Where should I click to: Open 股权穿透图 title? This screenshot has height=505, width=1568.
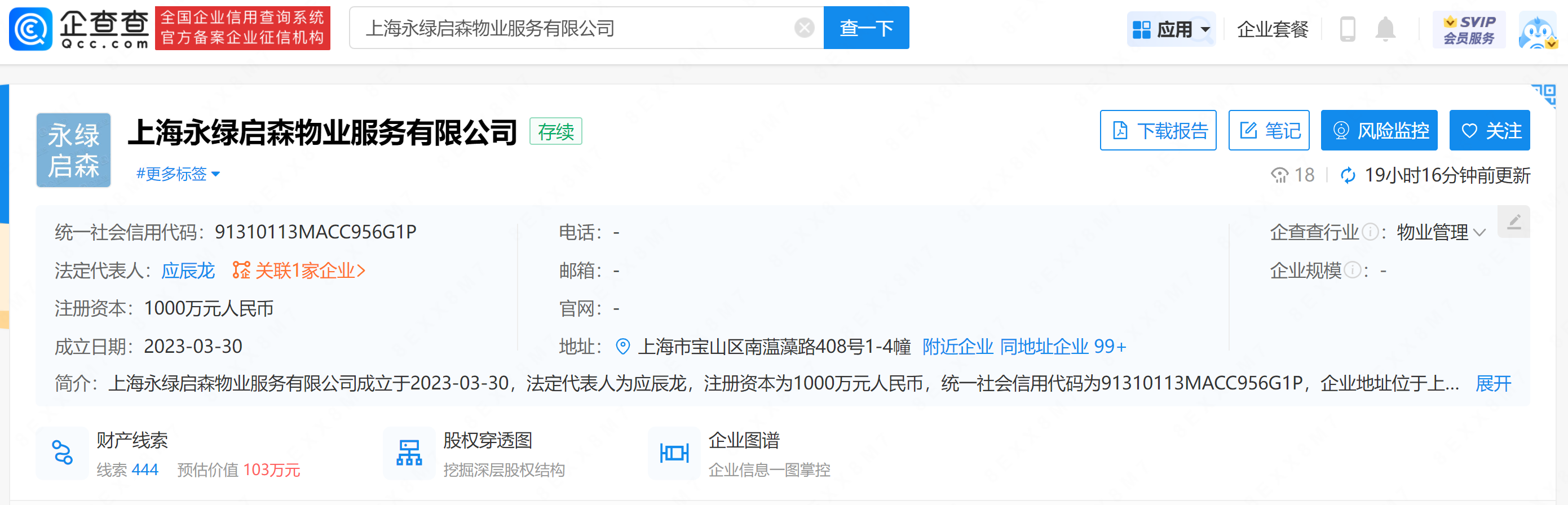488,441
